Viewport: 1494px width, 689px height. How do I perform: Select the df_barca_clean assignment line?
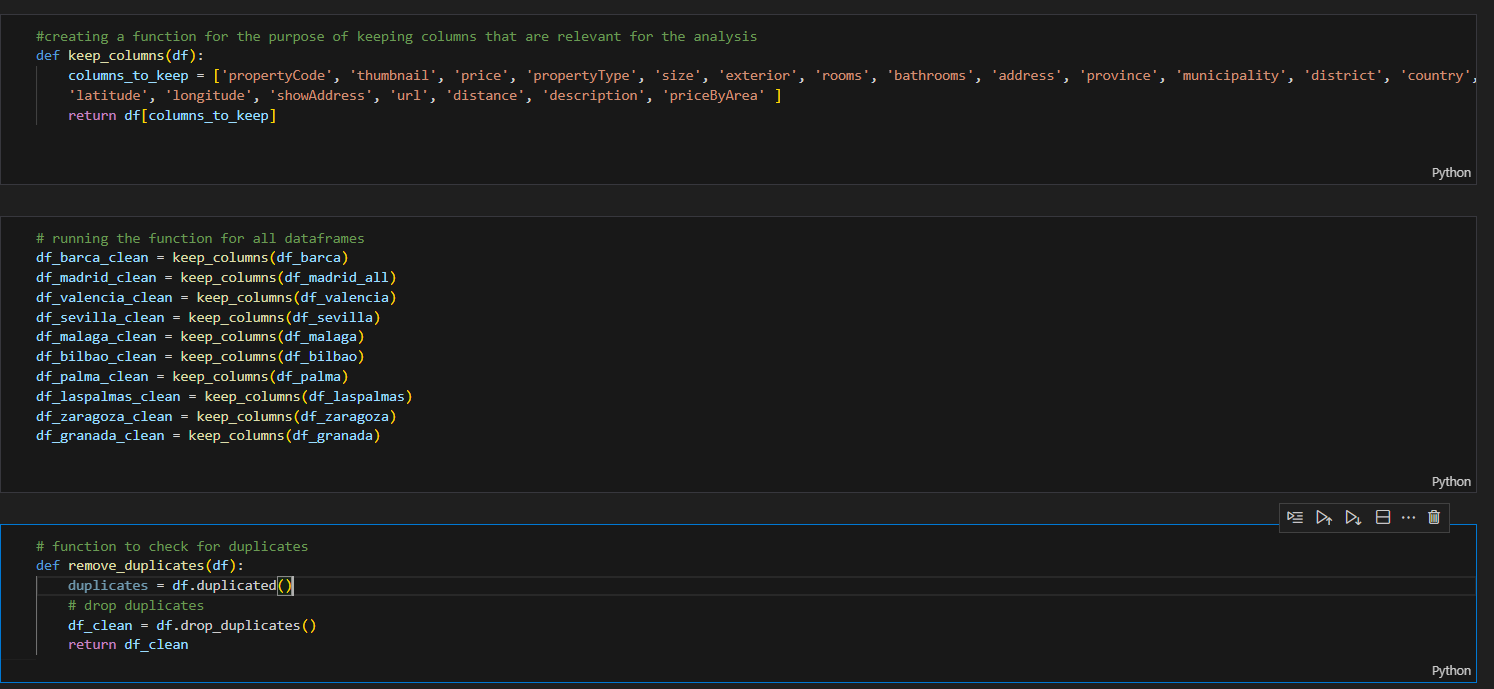point(192,258)
